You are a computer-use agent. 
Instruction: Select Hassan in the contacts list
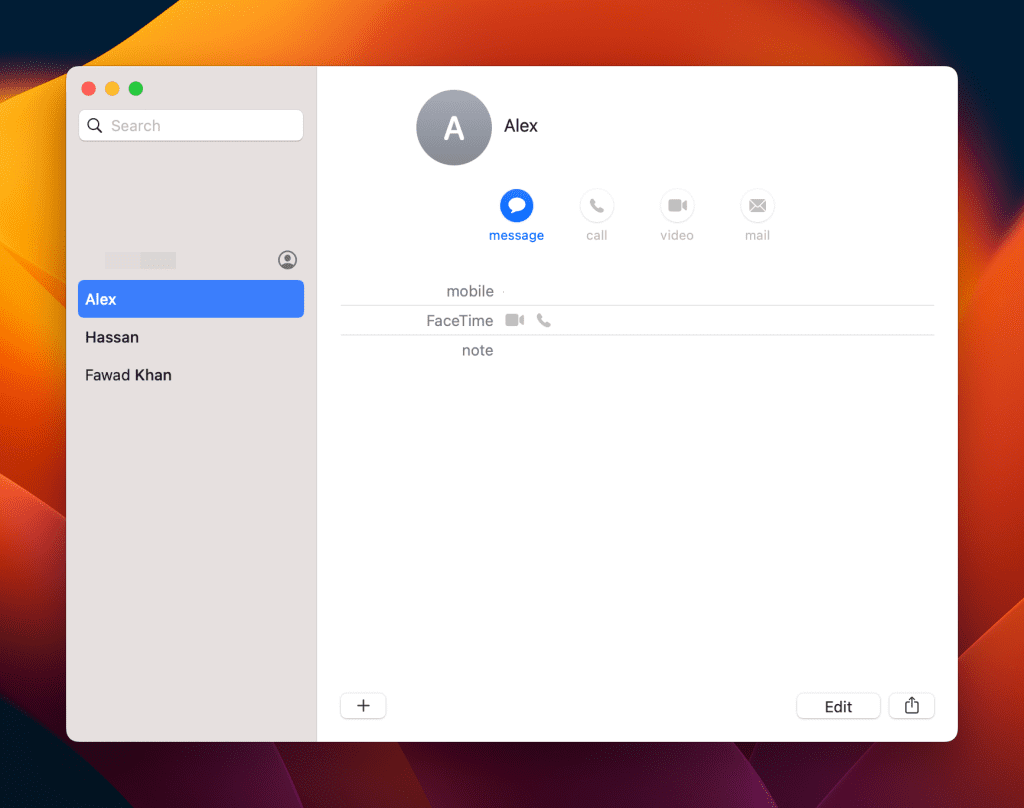coord(112,337)
